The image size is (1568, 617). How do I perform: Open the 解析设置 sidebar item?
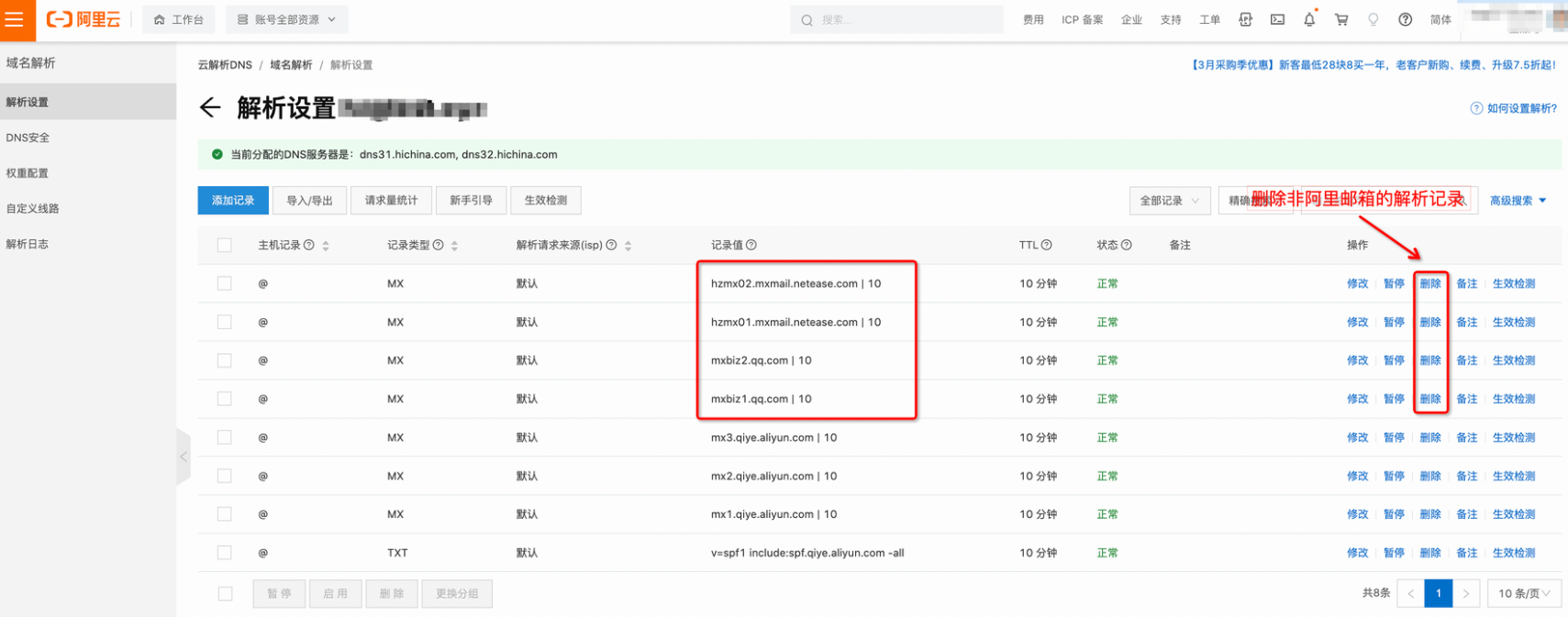coord(88,102)
